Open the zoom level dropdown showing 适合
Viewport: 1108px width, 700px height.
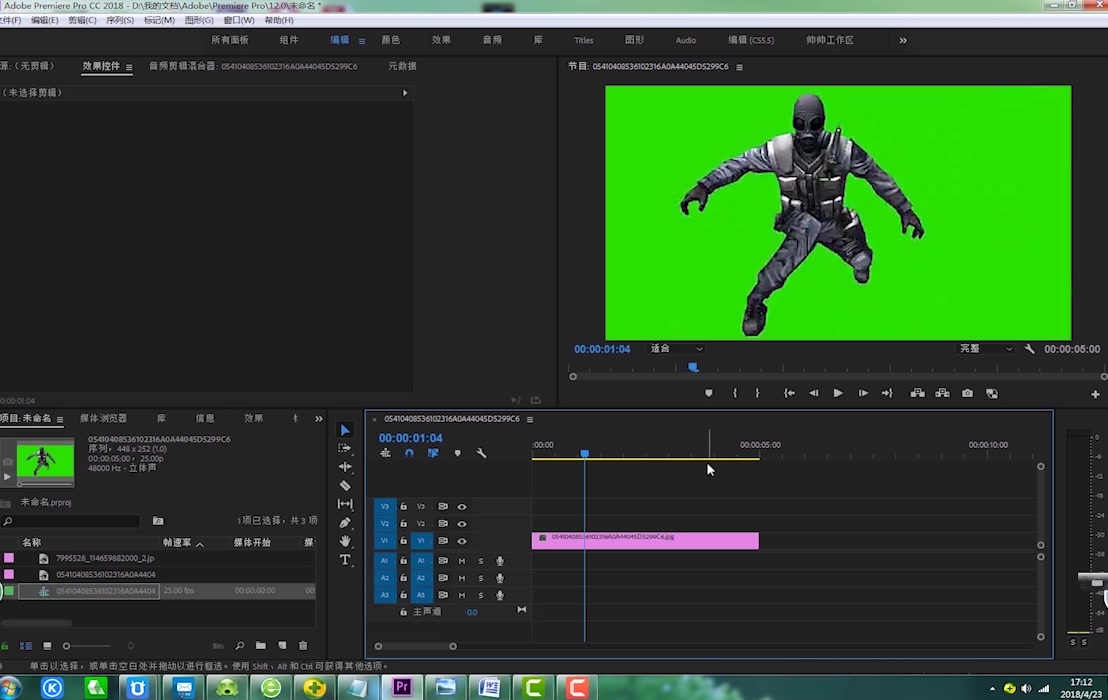(x=676, y=349)
